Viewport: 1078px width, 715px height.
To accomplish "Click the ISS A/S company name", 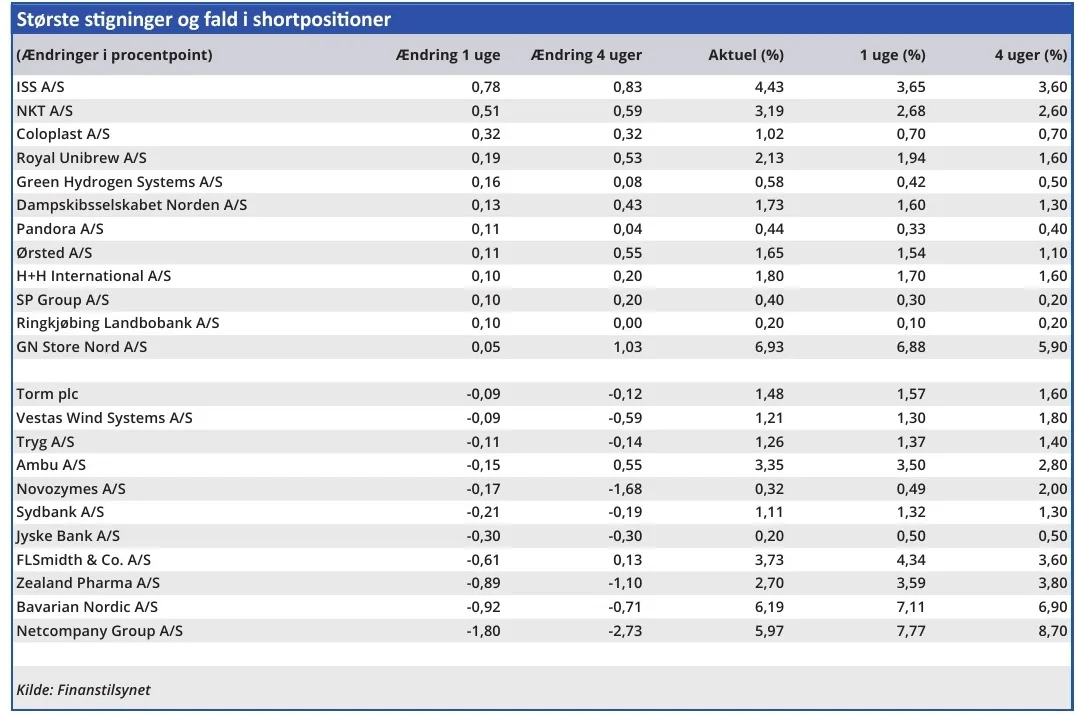I will [x=41, y=87].
